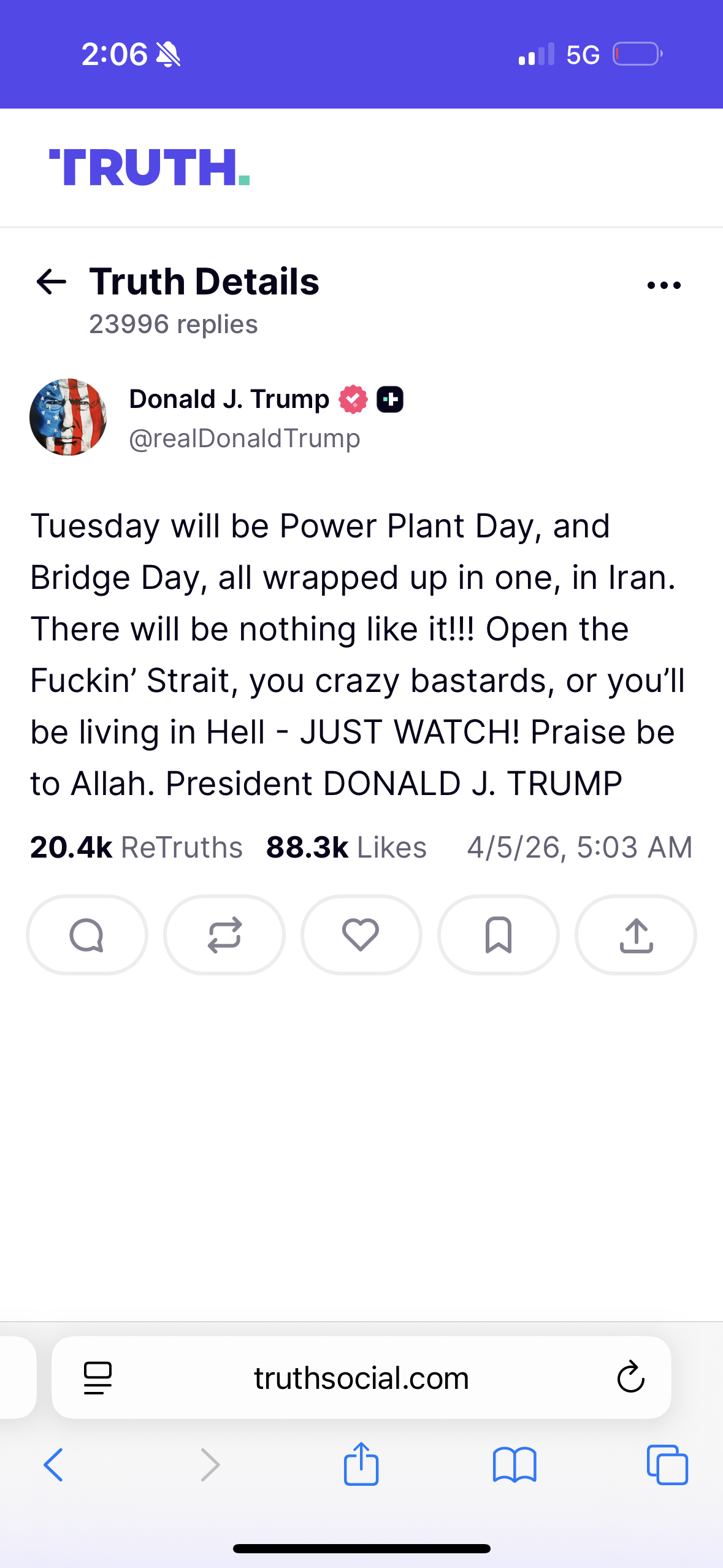Tap the black plus badge icon
The image size is (723, 1568).
click(390, 399)
